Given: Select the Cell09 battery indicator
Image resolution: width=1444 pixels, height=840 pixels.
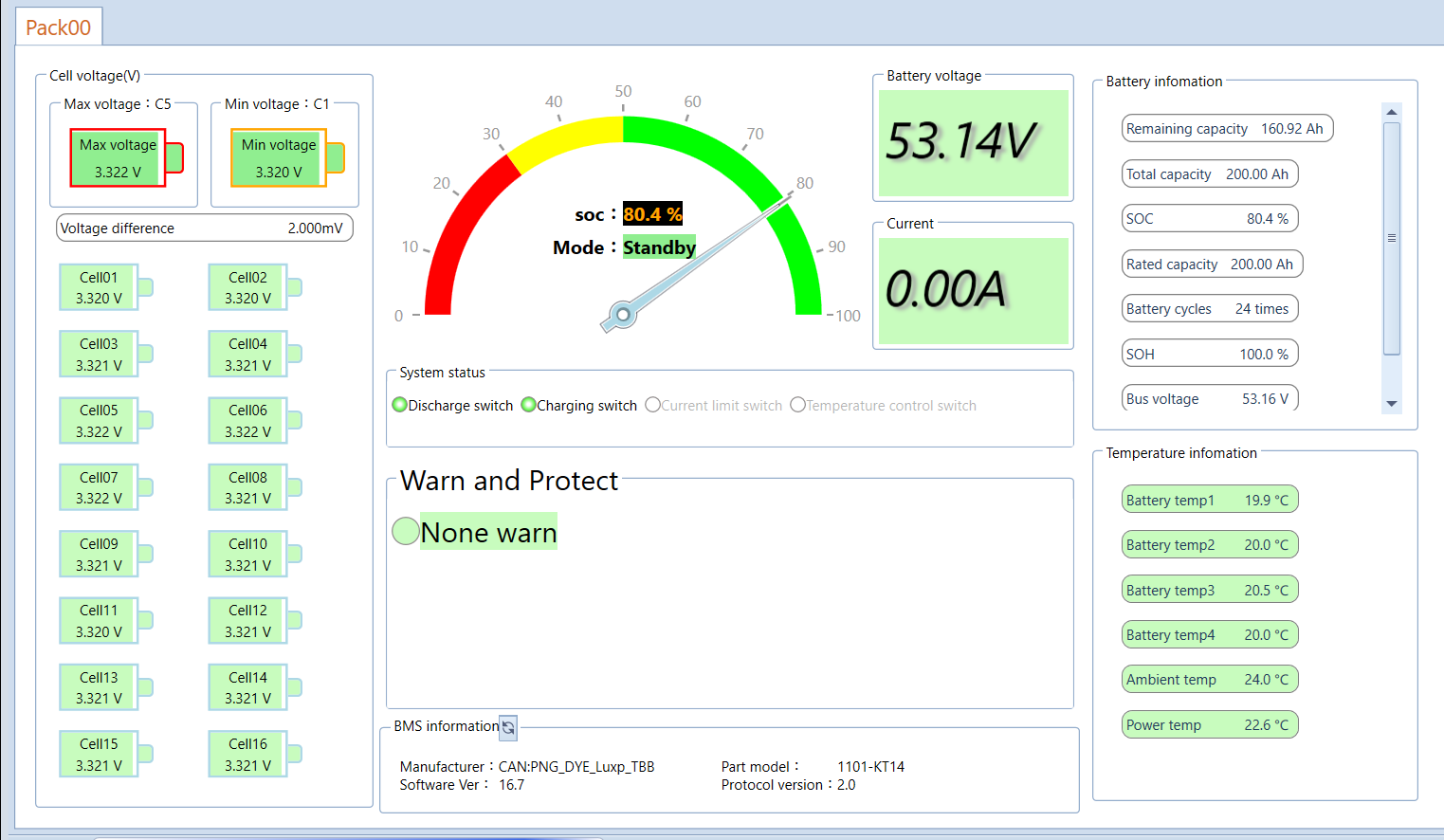Looking at the screenshot, I should [105, 554].
